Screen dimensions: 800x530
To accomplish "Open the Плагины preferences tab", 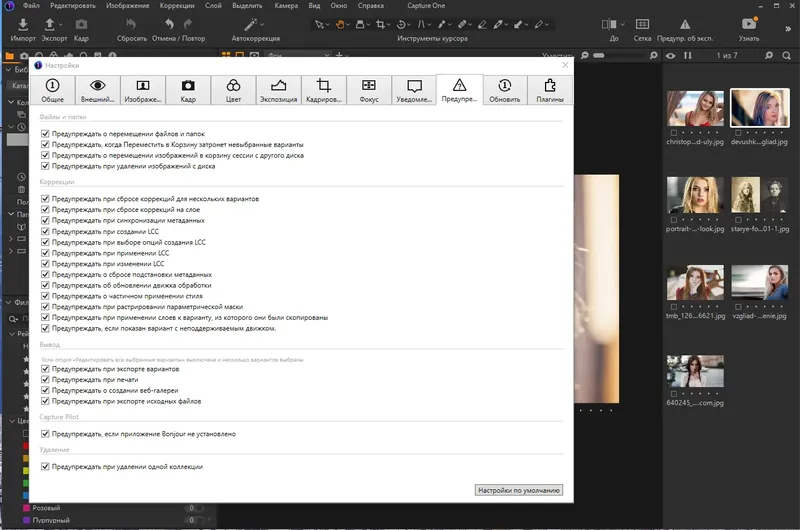I will [x=550, y=90].
